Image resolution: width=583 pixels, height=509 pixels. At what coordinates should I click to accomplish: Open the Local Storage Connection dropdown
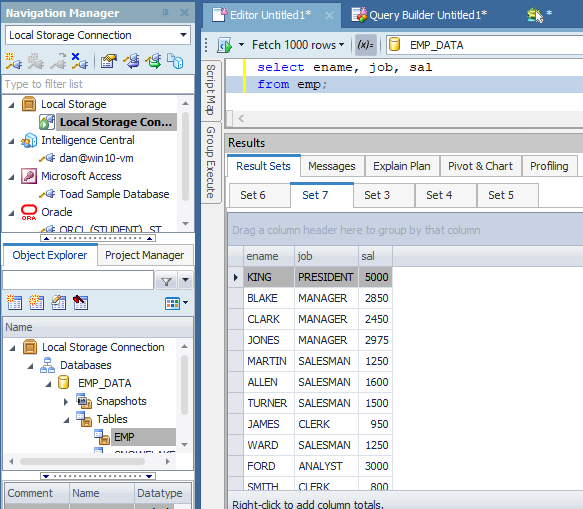[98, 35]
